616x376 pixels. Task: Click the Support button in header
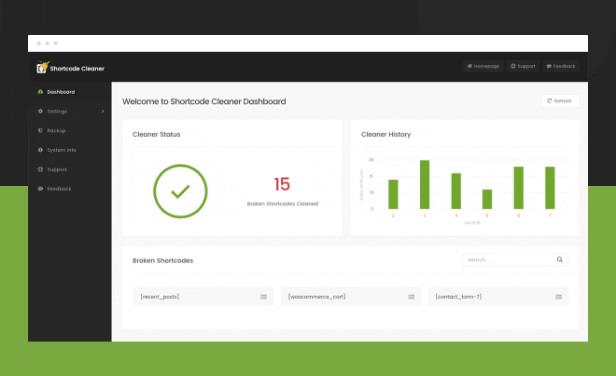pyautogui.click(x=523, y=66)
